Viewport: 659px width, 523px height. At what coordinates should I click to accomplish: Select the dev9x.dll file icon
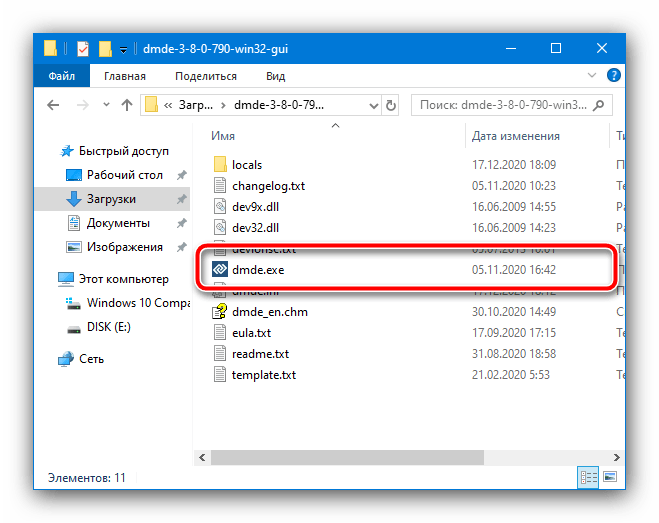pos(220,206)
